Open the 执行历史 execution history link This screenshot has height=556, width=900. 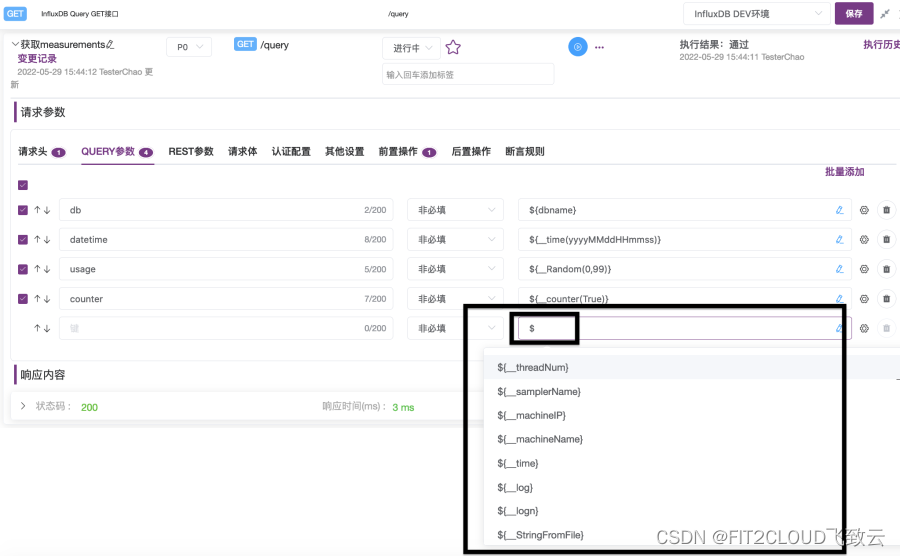click(x=881, y=44)
